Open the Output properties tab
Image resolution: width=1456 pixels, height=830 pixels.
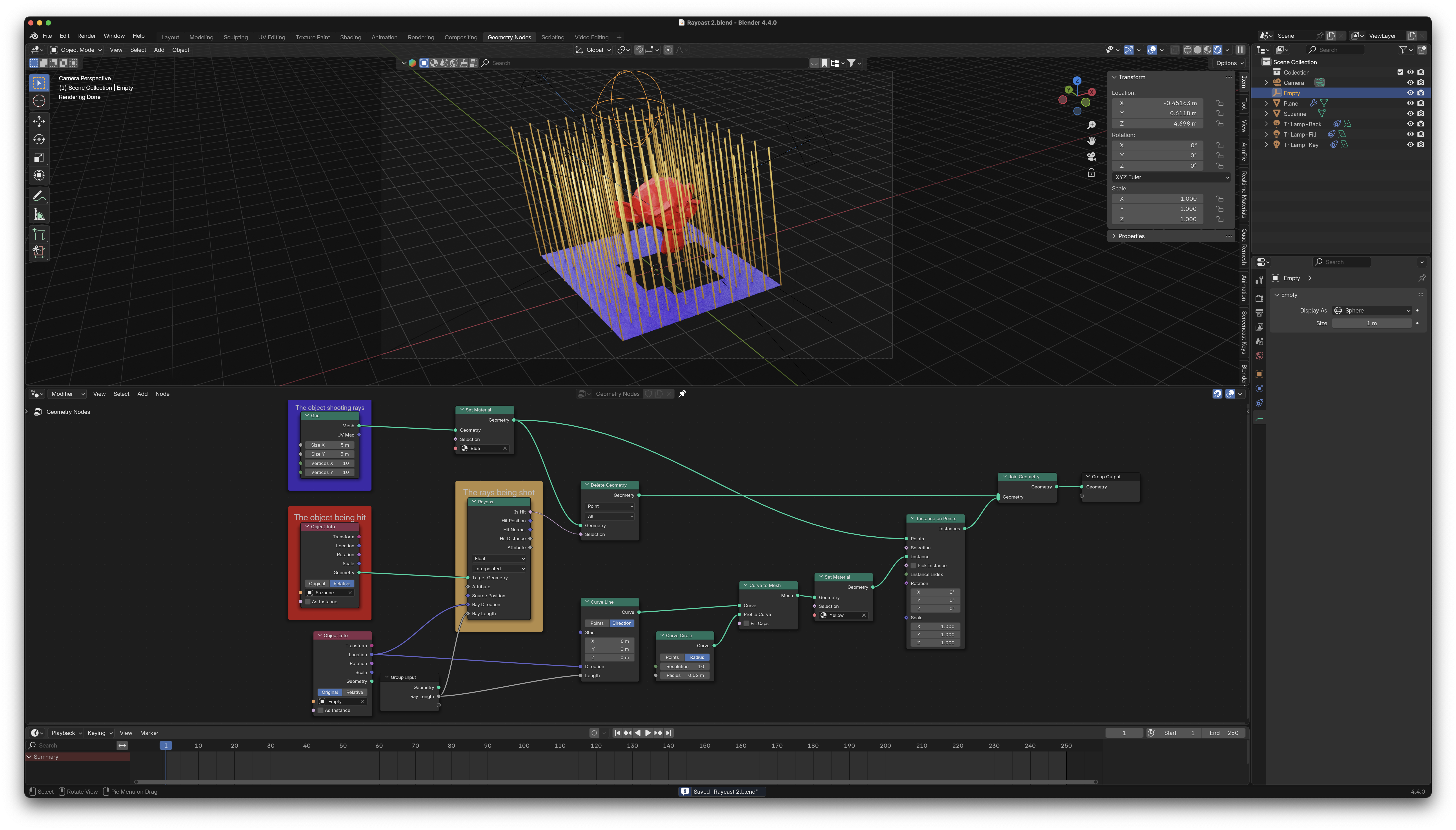click(1259, 312)
